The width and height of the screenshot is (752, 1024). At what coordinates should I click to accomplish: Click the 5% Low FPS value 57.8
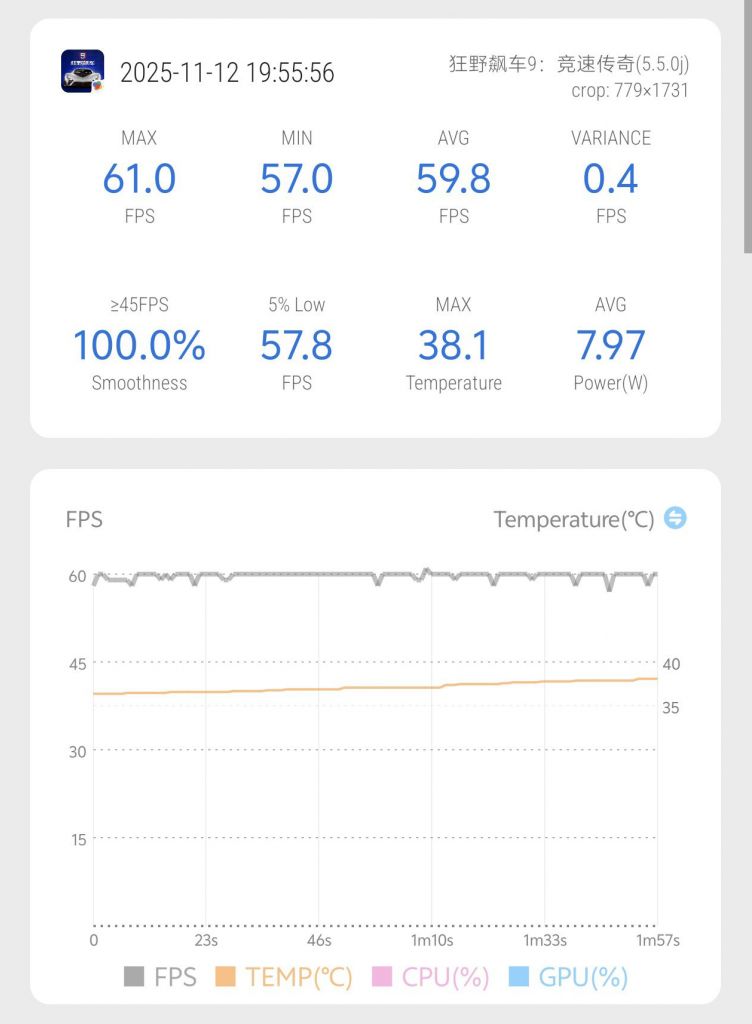point(296,346)
